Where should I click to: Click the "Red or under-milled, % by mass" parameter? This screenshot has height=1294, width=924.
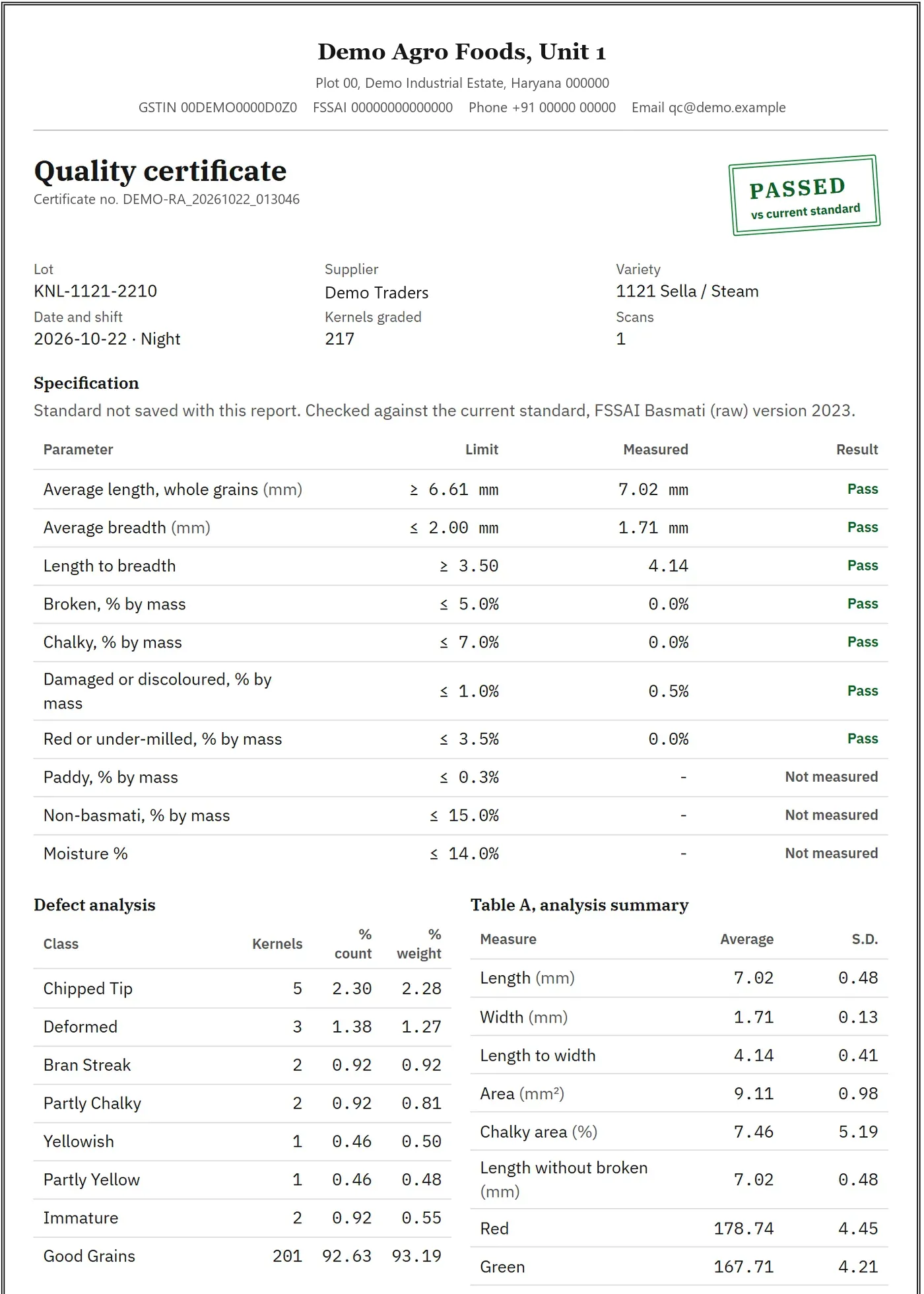coord(163,739)
